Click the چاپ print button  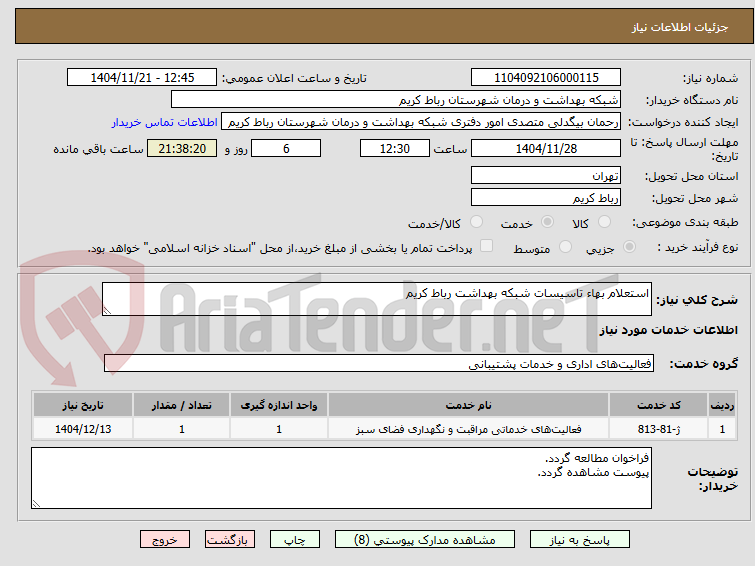pyautogui.click(x=295, y=540)
